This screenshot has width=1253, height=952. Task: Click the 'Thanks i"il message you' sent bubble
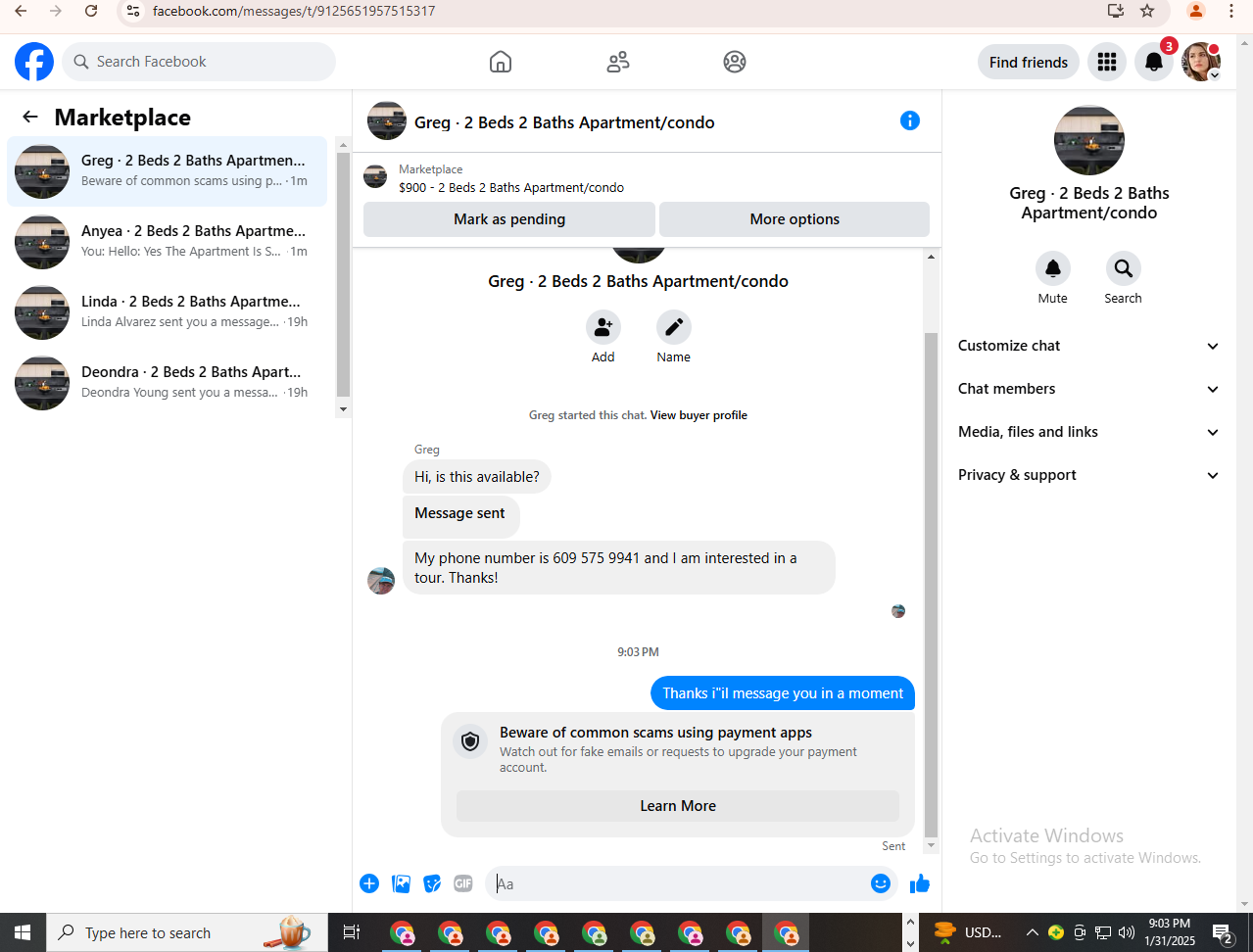[x=783, y=693]
